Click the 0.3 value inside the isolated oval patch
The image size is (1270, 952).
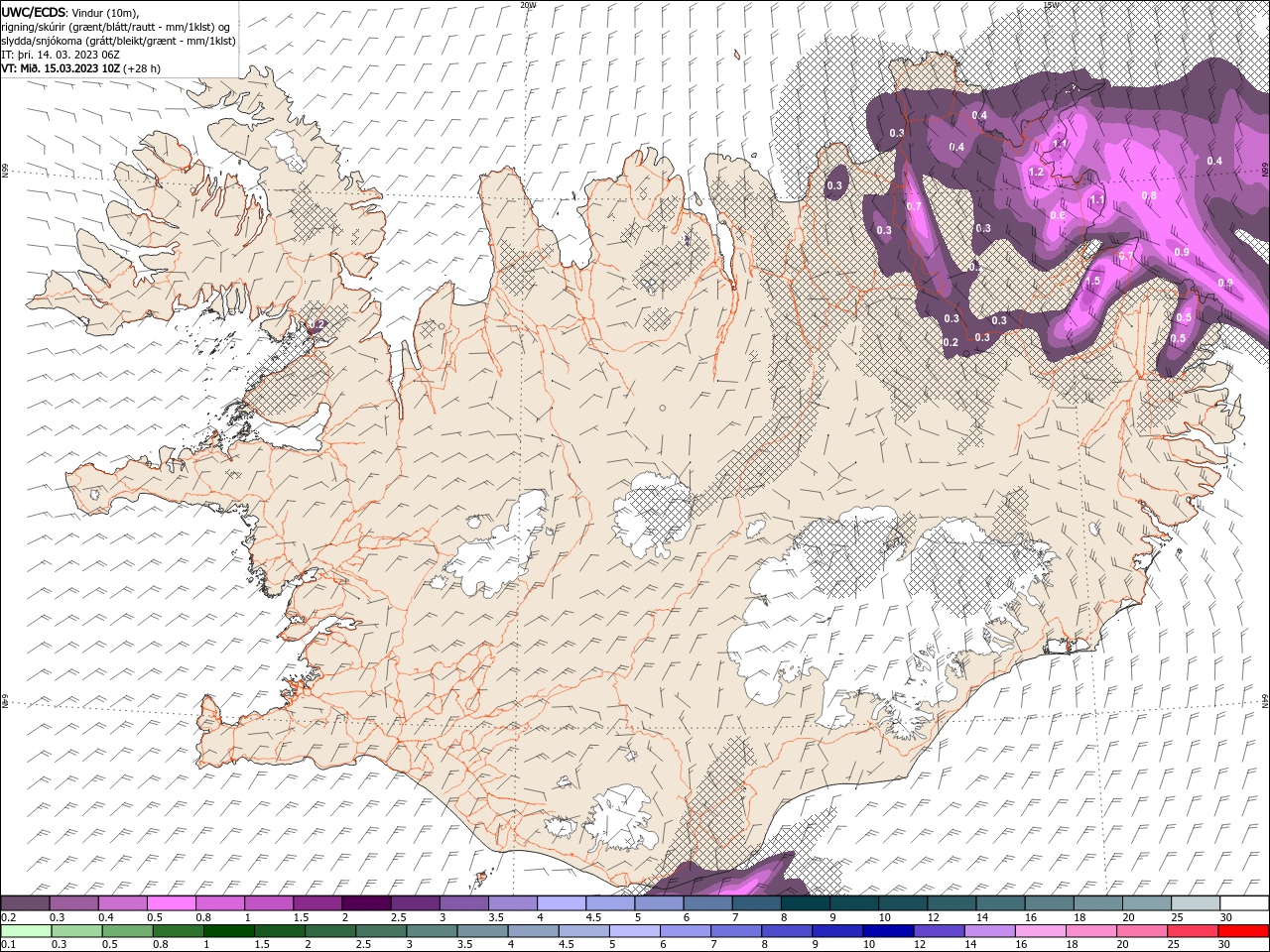pos(834,185)
